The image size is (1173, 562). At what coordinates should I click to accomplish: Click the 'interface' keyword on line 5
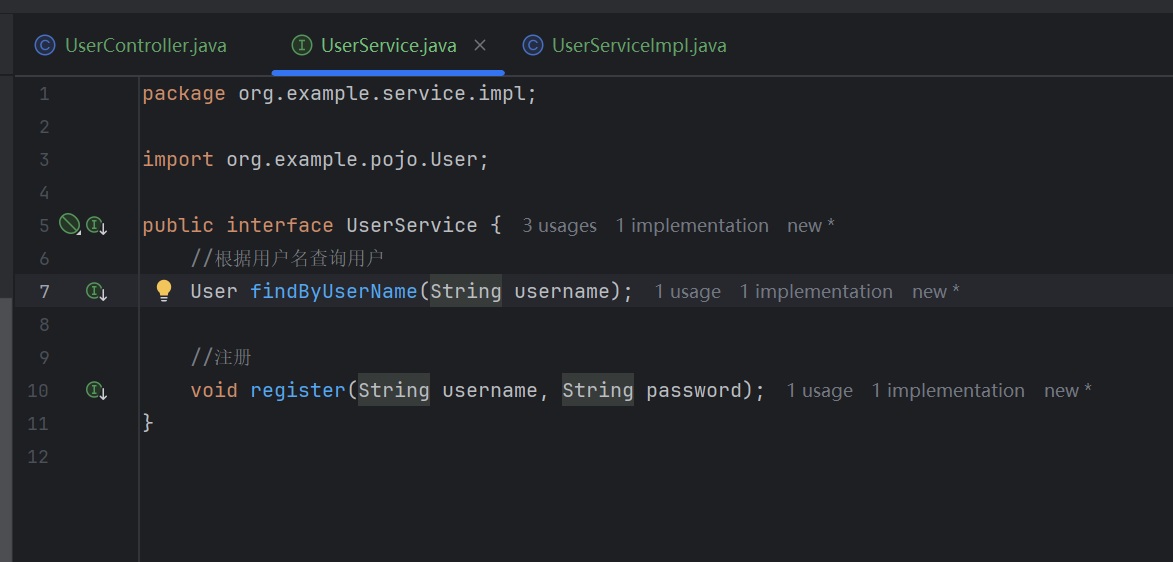tap(280, 225)
